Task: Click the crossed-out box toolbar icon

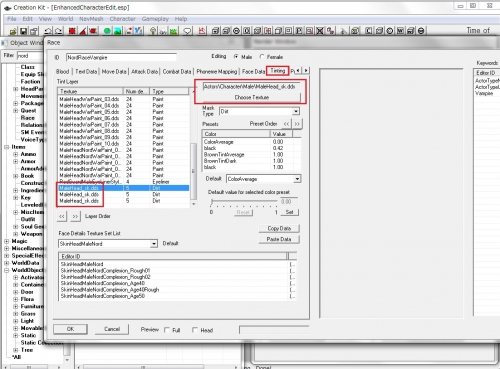Action: (320, 31)
